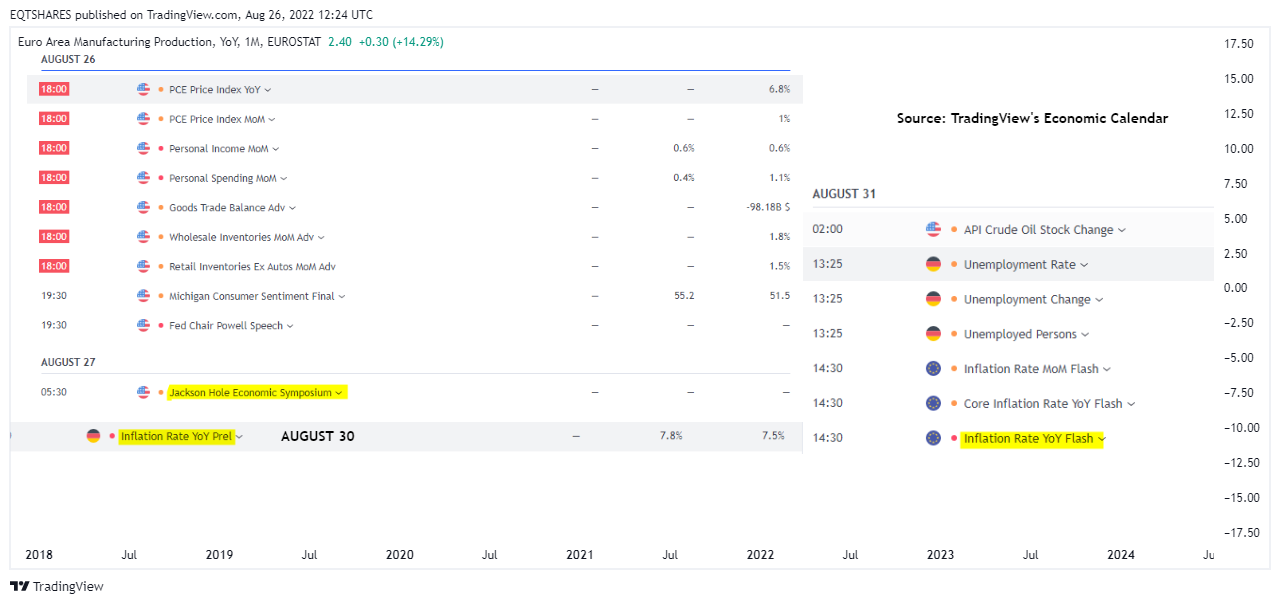The width and height of the screenshot is (1280, 604).
Task: Click the US flag beside API Crude Oil Stock Change
Action: coord(934,229)
